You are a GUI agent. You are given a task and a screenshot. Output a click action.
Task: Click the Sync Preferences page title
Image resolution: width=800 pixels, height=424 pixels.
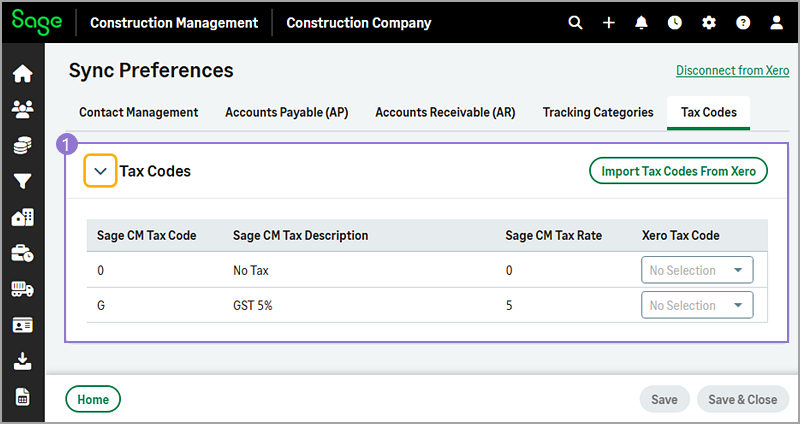pos(151,70)
